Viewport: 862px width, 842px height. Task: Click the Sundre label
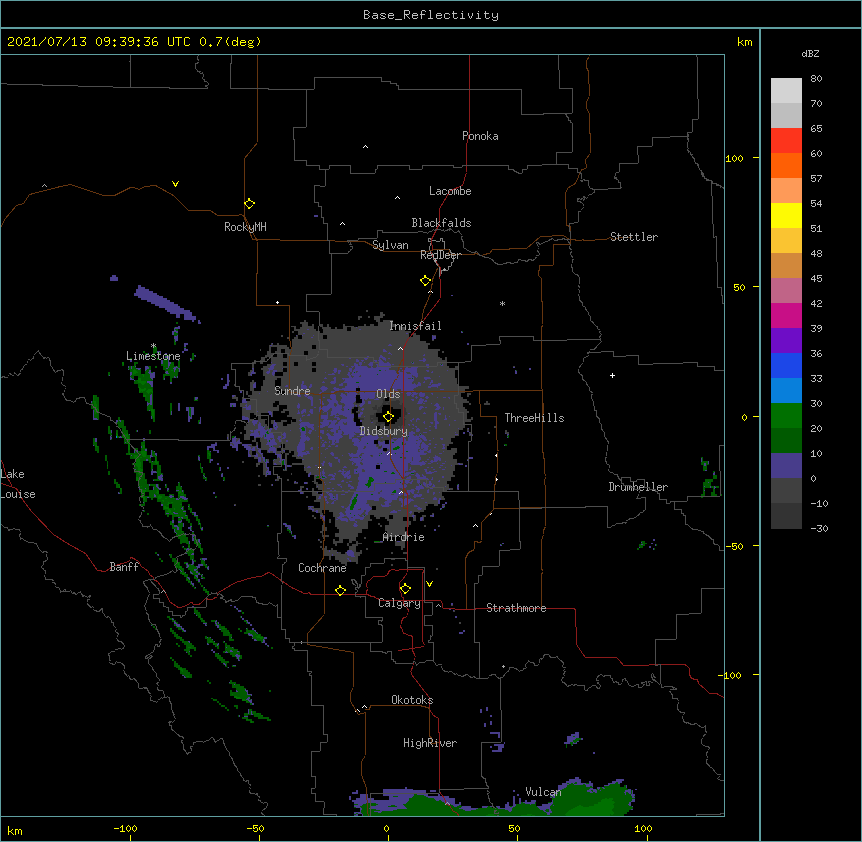[292, 391]
